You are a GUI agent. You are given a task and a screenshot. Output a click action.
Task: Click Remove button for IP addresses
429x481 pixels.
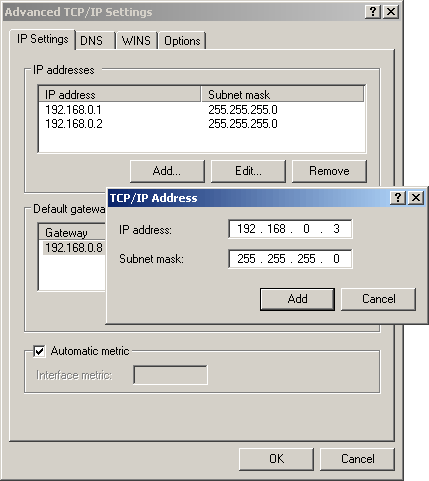coord(329,171)
